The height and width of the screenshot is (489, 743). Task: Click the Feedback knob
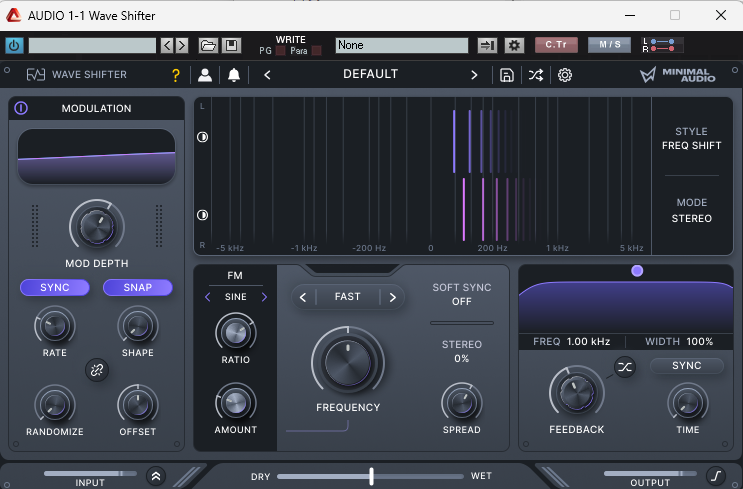pyautogui.click(x=577, y=392)
